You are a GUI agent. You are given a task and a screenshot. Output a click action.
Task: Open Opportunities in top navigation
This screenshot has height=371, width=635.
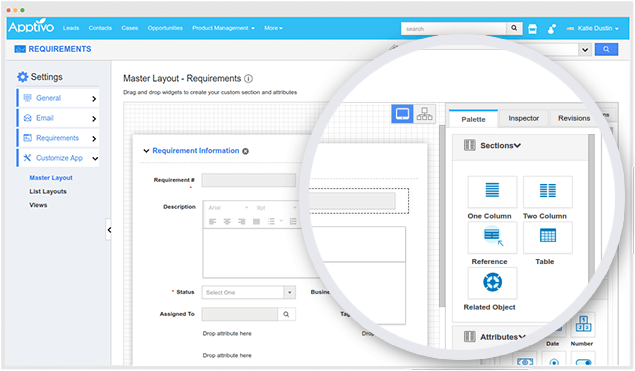click(165, 28)
